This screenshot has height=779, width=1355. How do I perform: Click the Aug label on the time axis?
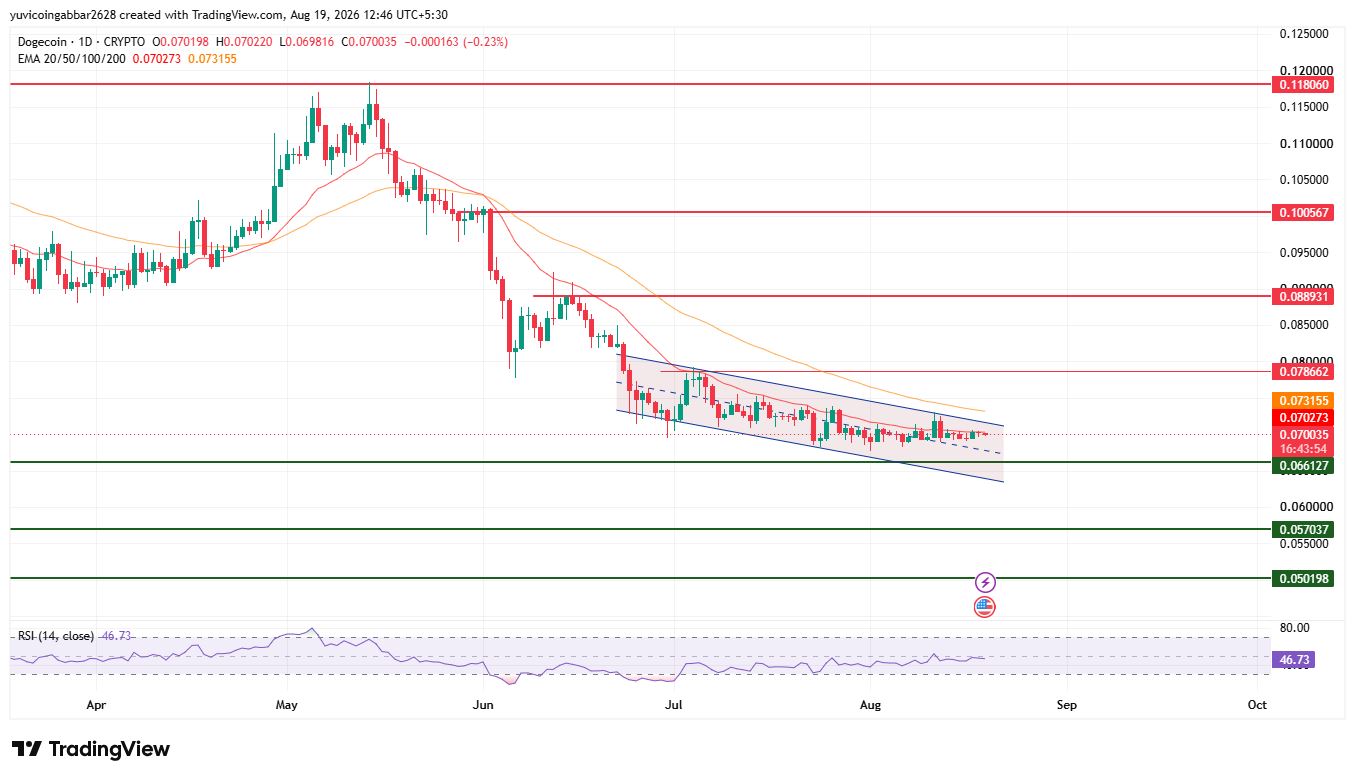click(871, 705)
